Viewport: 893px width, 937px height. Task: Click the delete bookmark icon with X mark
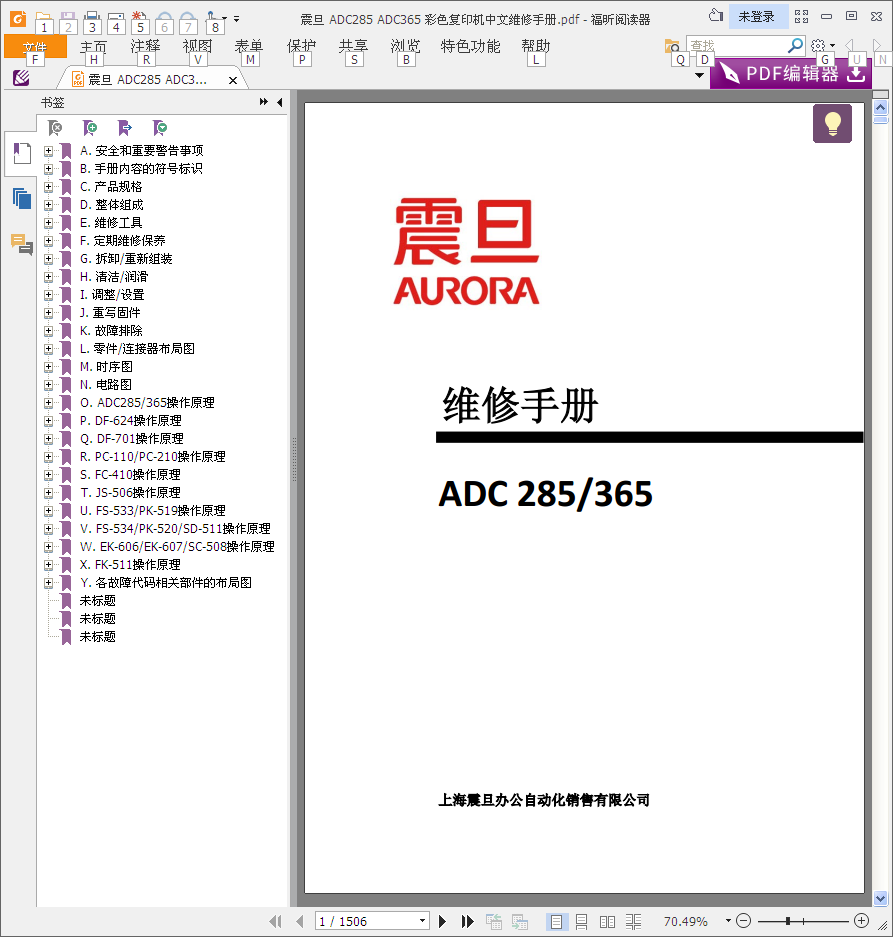55,127
